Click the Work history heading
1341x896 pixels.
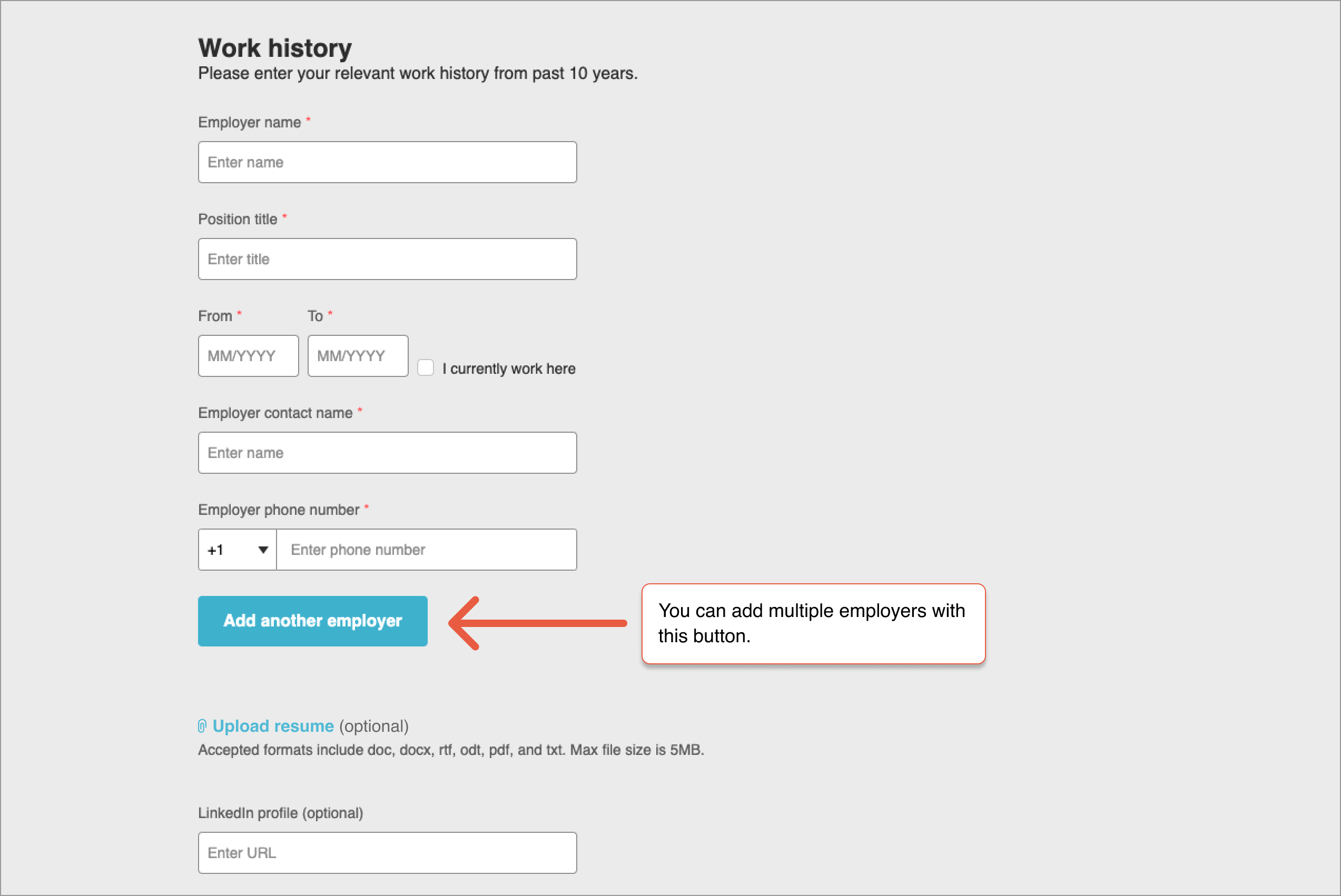pos(274,48)
